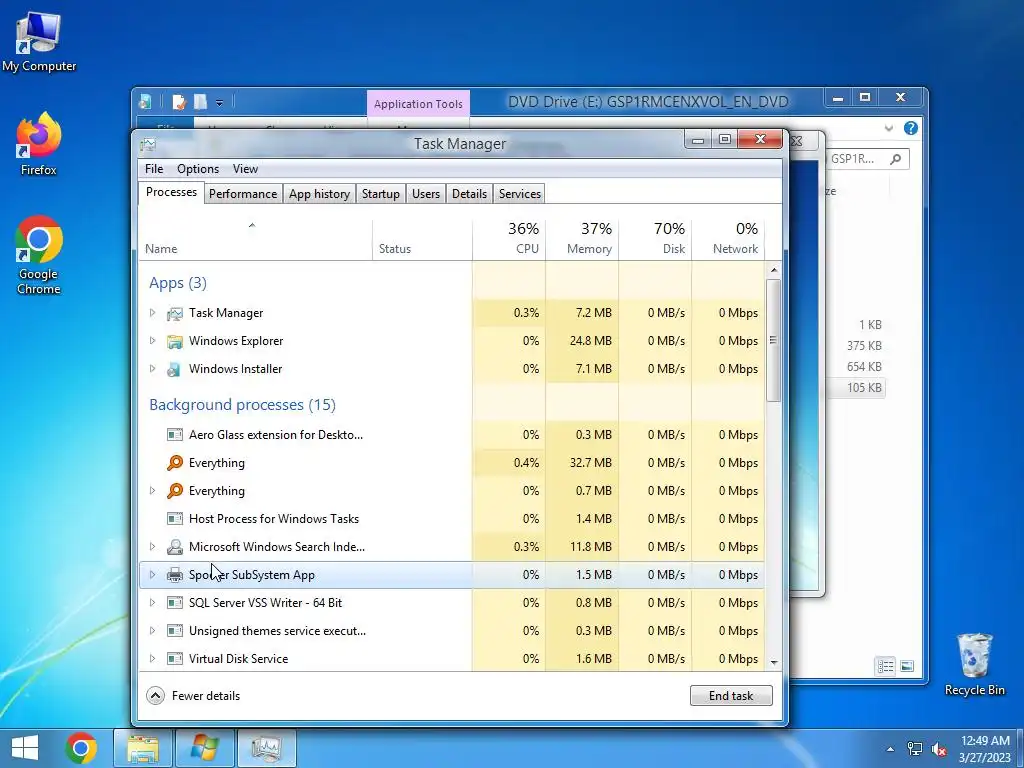Image resolution: width=1024 pixels, height=768 pixels.
Task: Click the Spooler SubSystem App printer icon
Action: tap(174, 575)
